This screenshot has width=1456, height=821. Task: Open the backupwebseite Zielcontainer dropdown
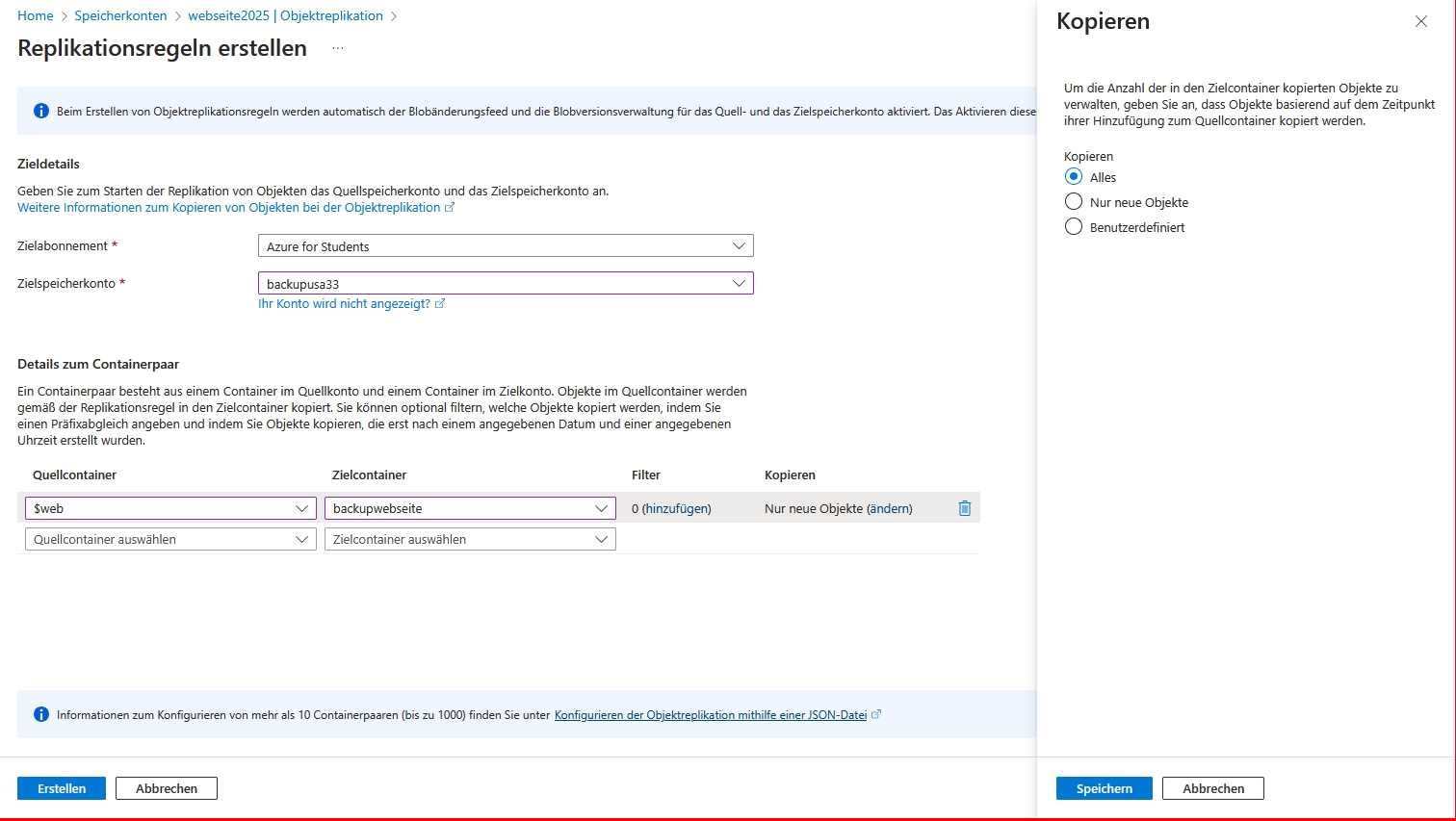point(470,508)
